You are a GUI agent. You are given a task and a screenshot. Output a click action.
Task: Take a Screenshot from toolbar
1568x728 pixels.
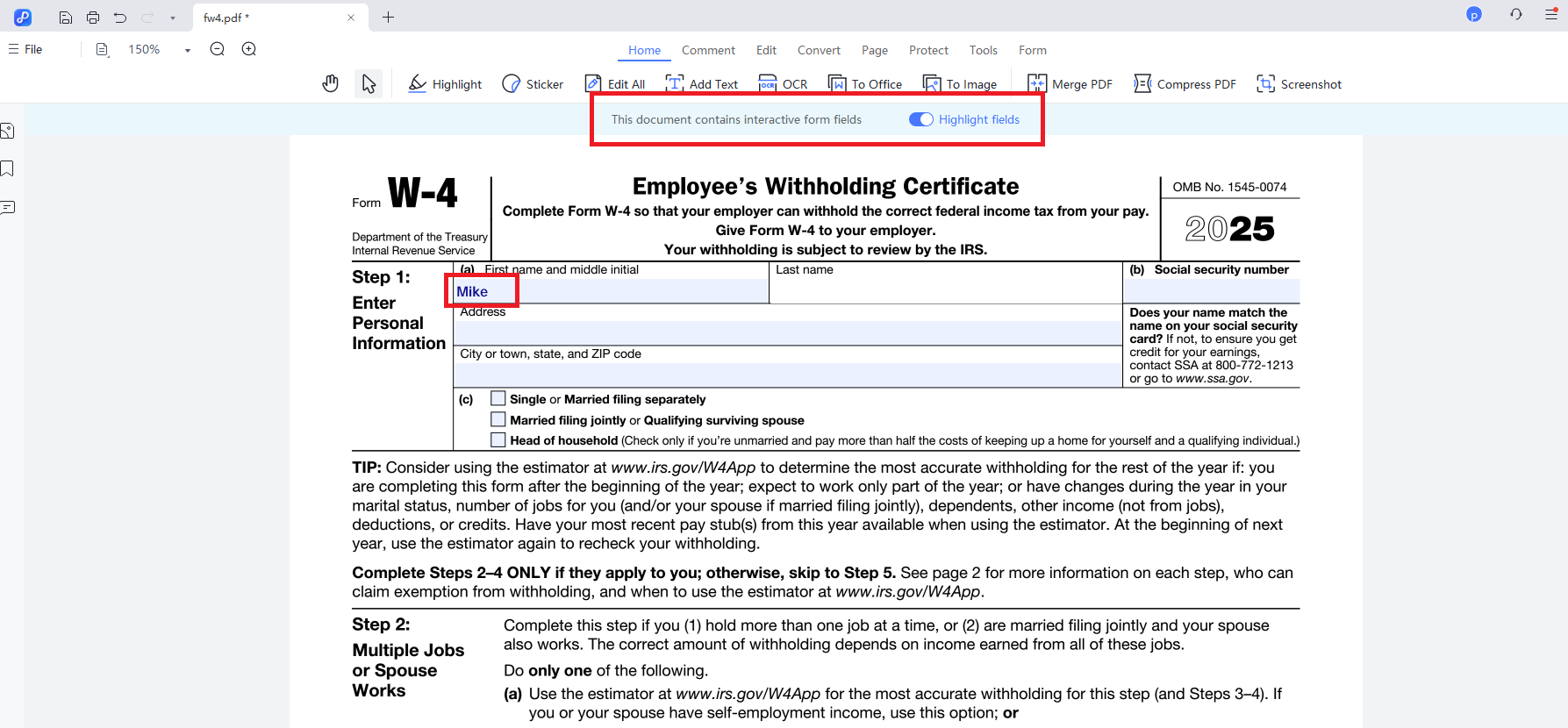click(1299, 84)
